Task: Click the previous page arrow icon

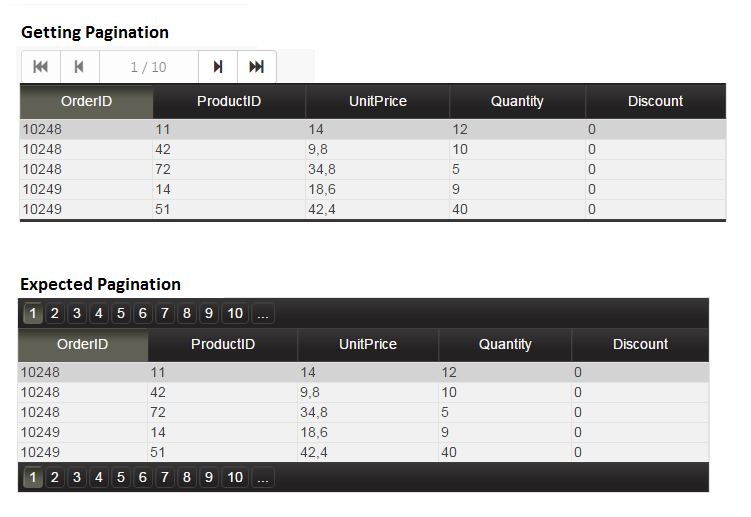Action: [80, 67]
